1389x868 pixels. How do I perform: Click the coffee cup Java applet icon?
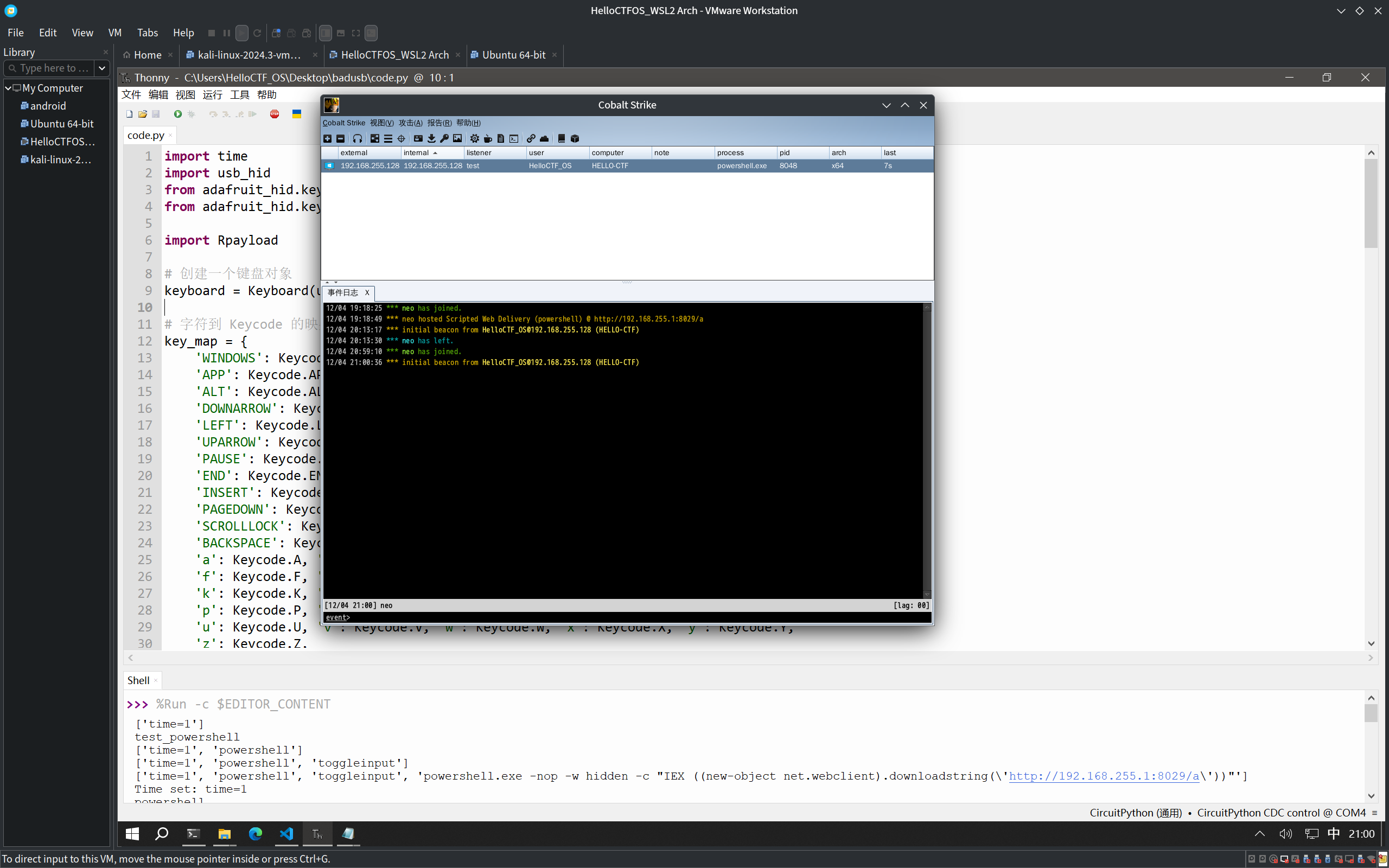(x=488, y=138)
